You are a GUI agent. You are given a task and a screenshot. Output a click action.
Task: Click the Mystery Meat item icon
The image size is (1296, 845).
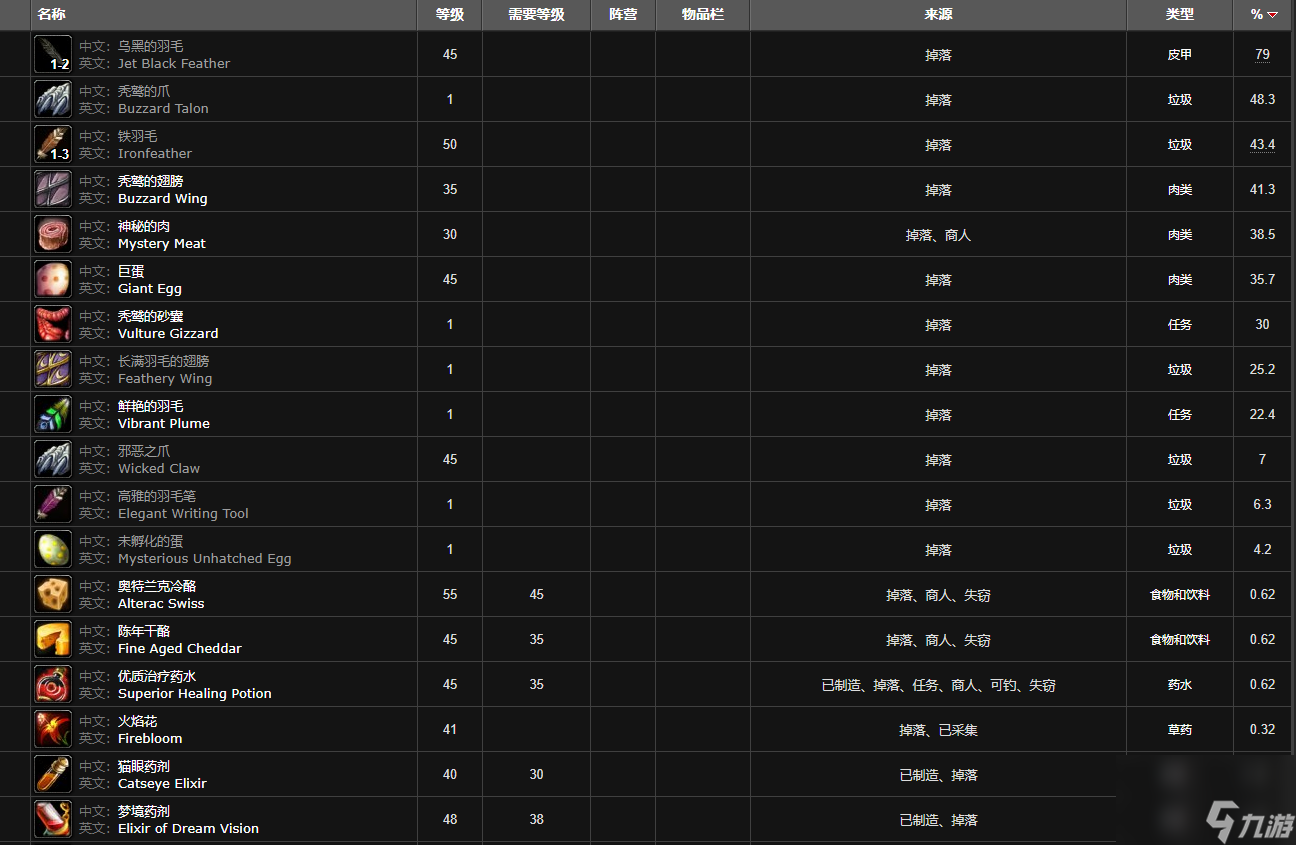tap(53, 235)
